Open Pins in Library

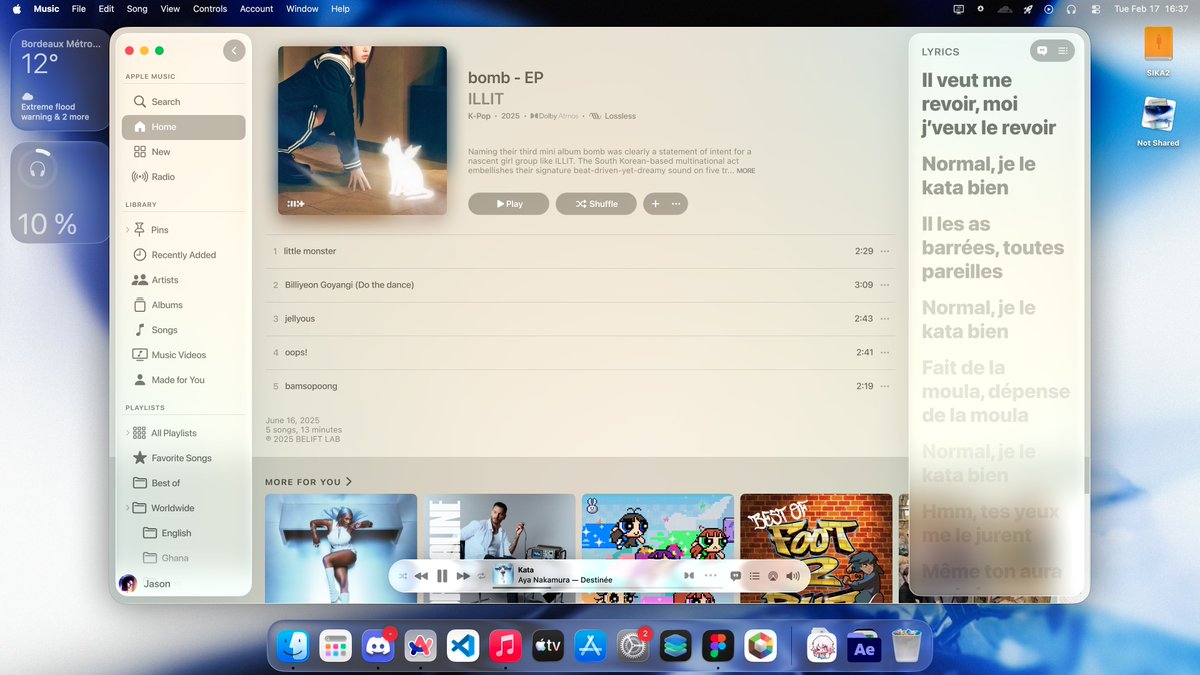pyautogui.click(x=184, y=230)
